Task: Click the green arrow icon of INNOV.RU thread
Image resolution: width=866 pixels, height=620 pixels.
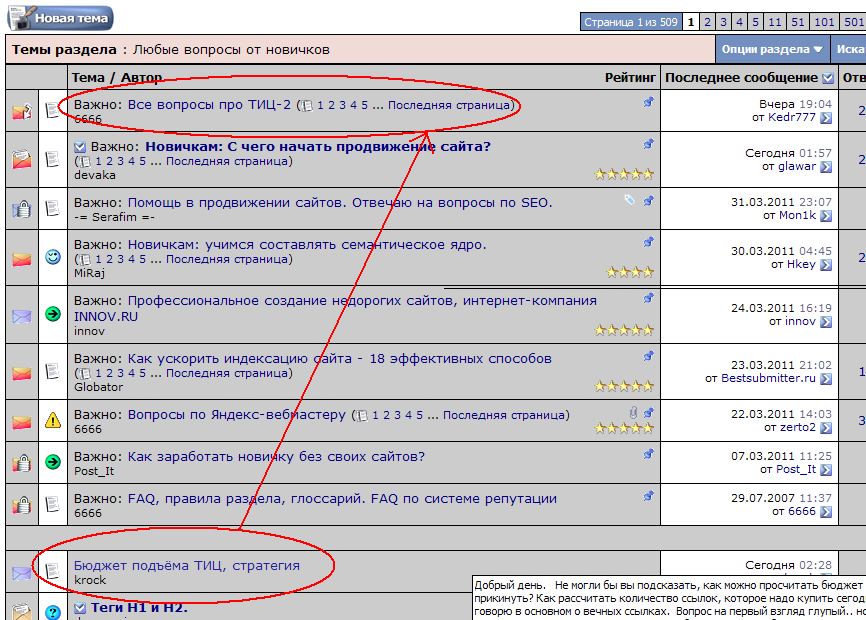Action: point(53,314)
